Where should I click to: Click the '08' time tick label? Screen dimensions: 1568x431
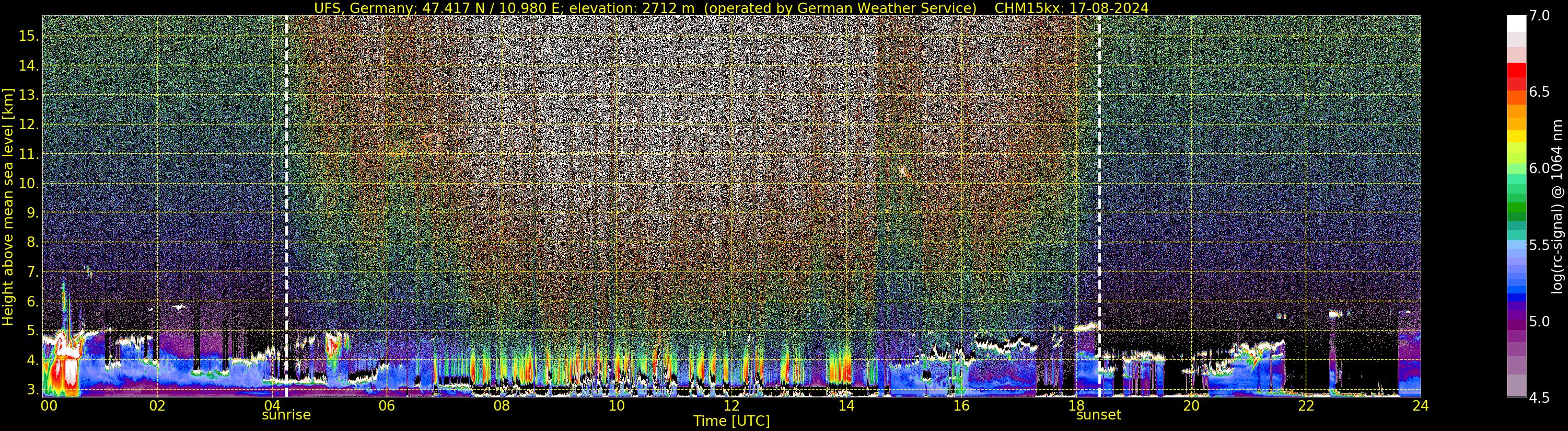point(502,405)
